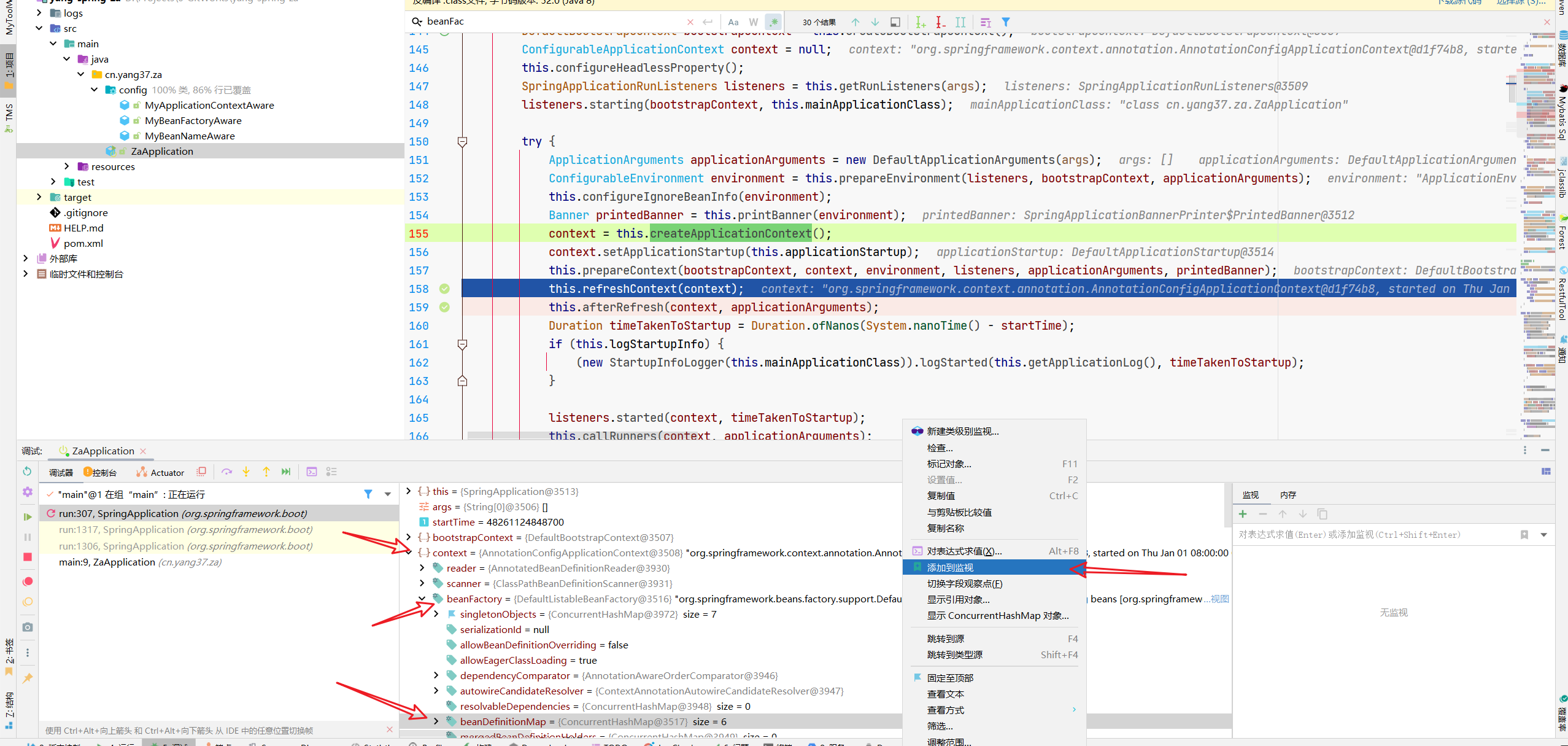The image size is (1568, 746).
Task: Open pom.xml file
Action: coord(83,243)
